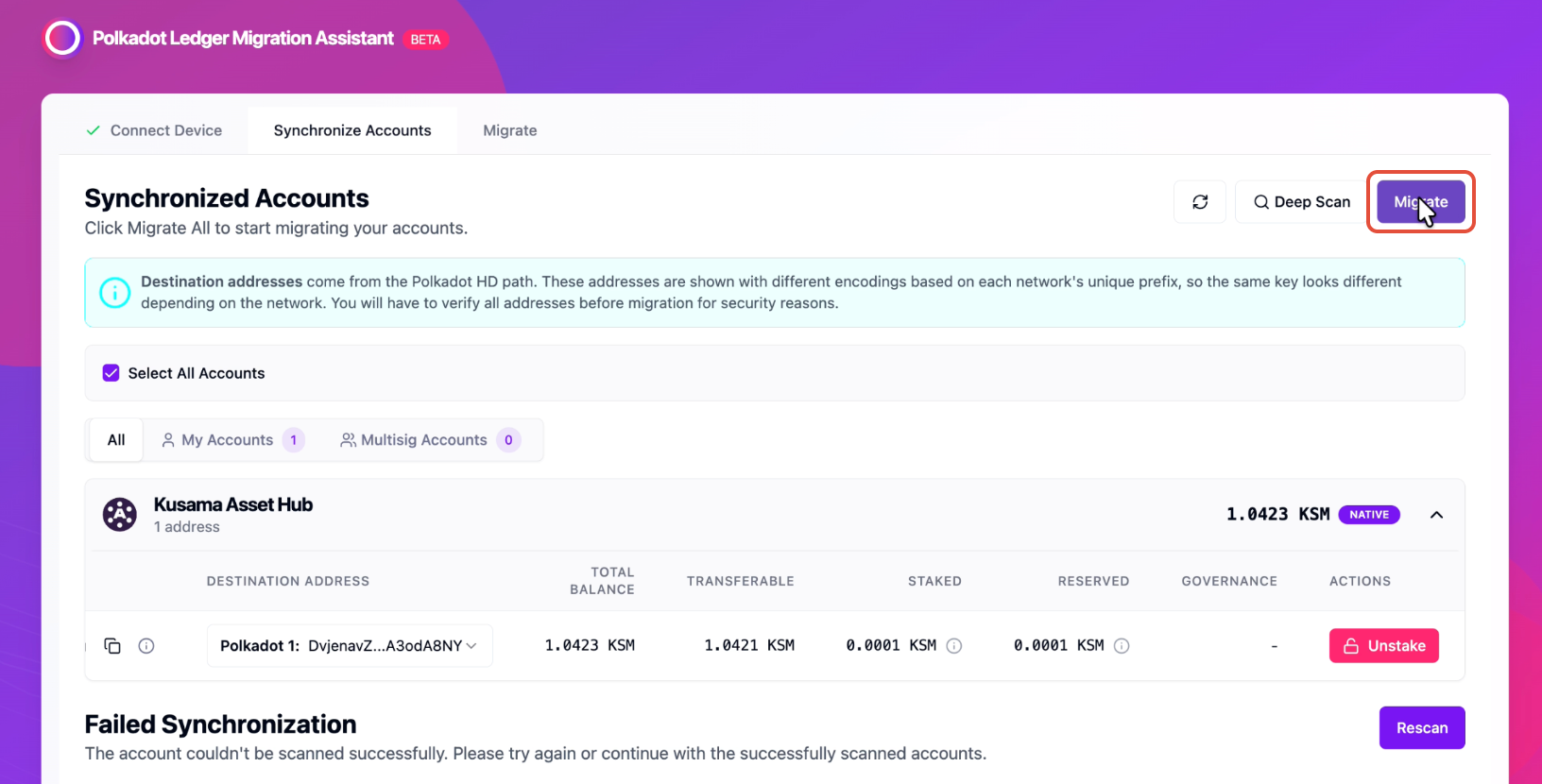The width and height of the screenshot is (1542, 784).
Task: Click the Reserved column header
Action: click(x=1093, y=582)
